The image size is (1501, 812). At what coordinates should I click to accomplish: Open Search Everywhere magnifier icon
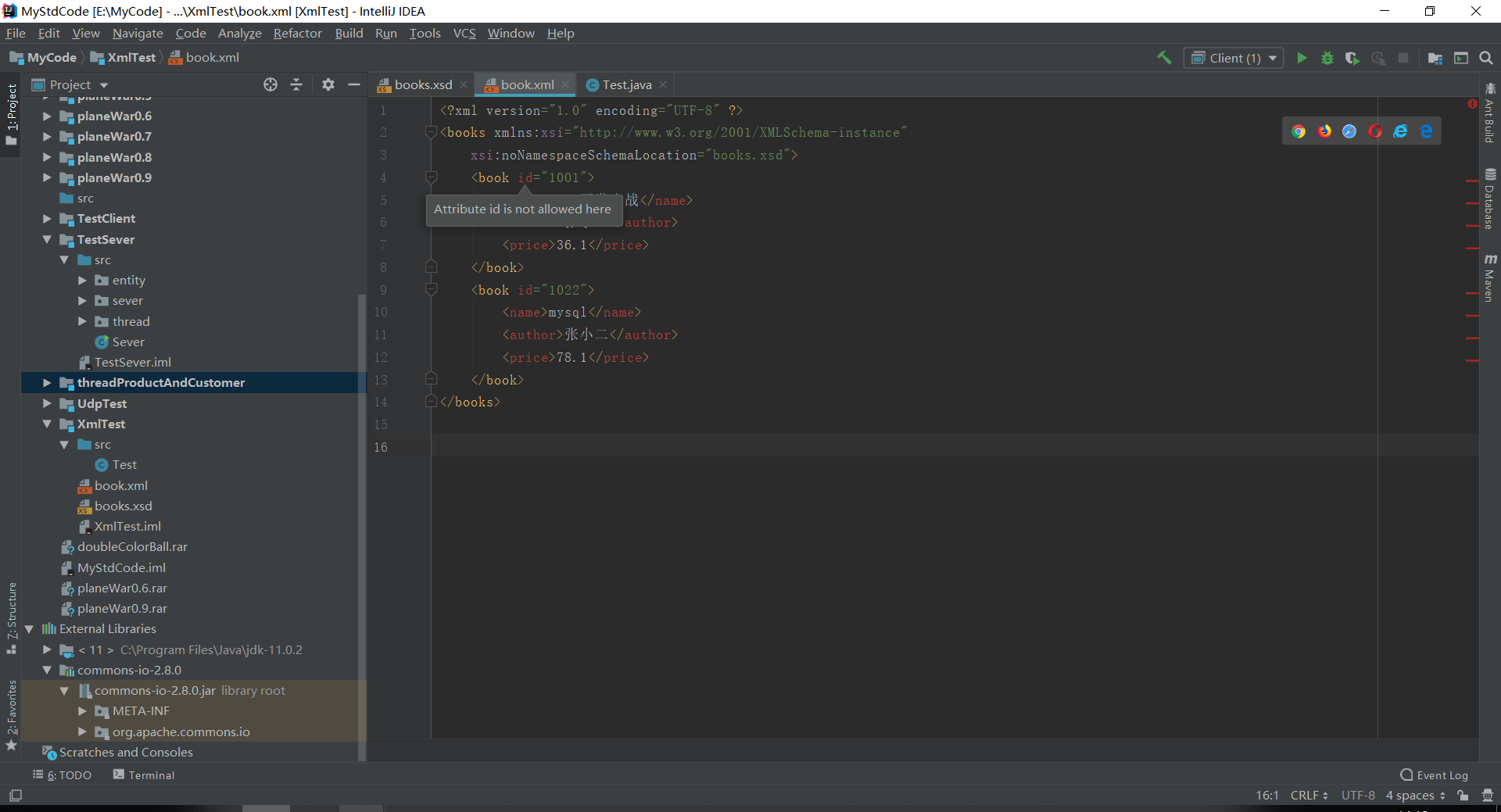(x=1486, y=58)
